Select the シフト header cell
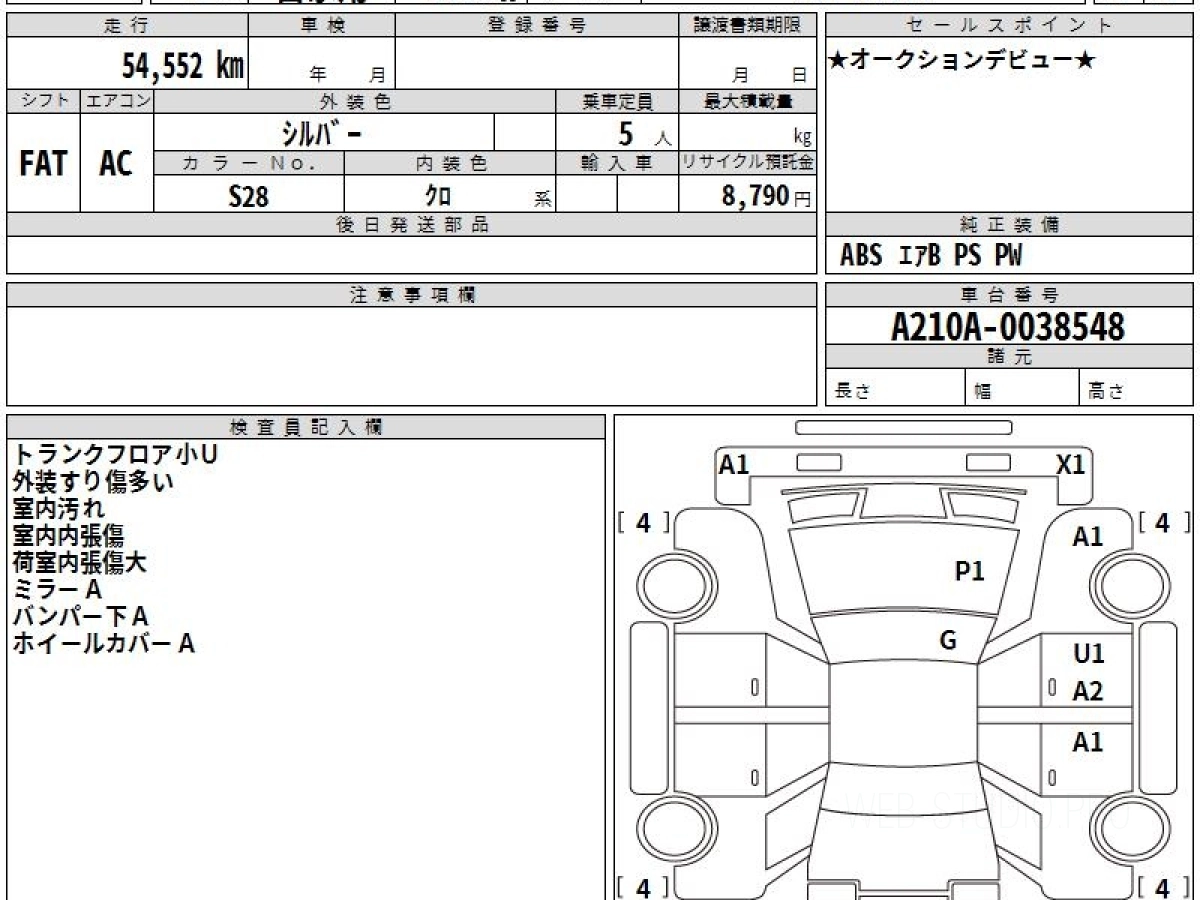The width and height of the screenshot is (1200, 900). [x=43, y=101]
